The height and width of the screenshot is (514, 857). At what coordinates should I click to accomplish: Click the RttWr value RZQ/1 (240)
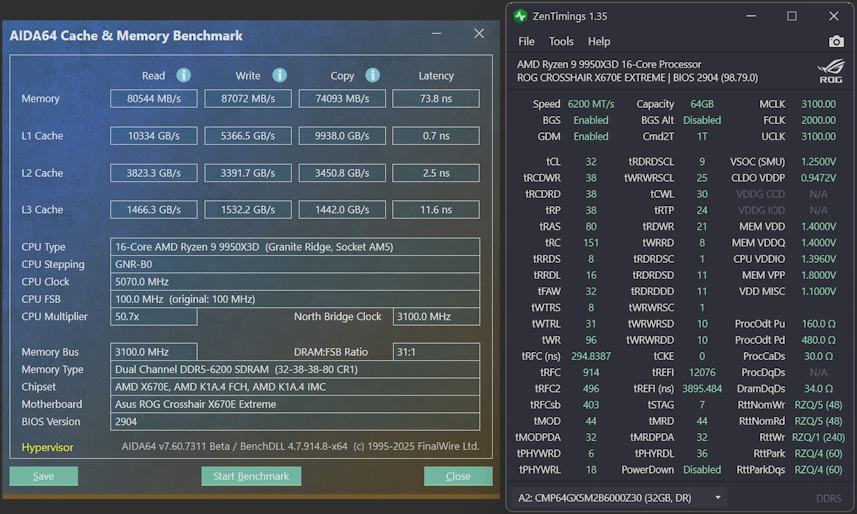(x=818, y=437)
